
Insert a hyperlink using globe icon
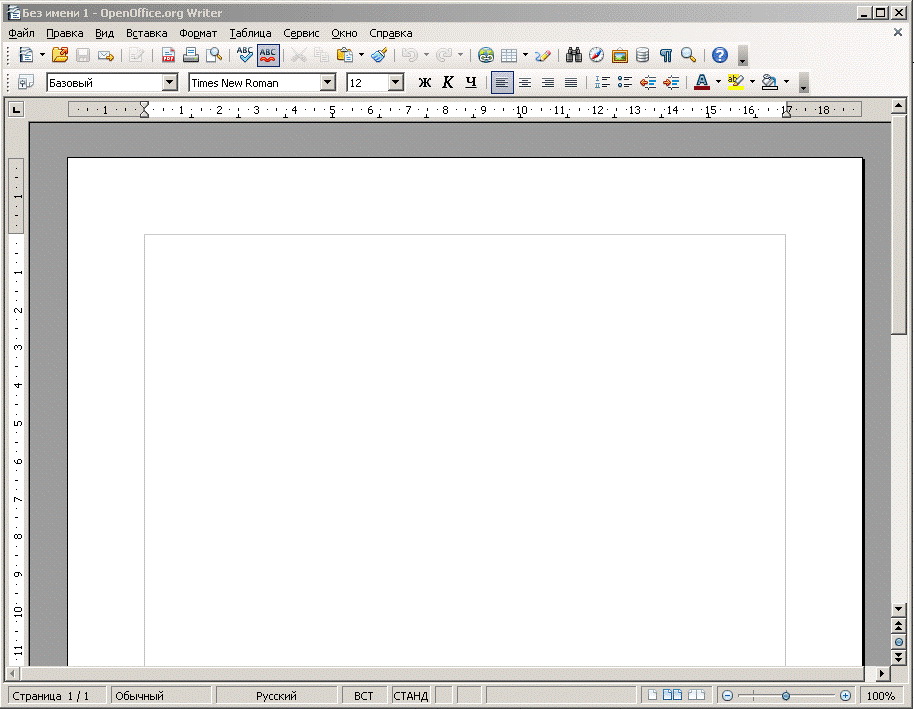(x=486, y=55)
